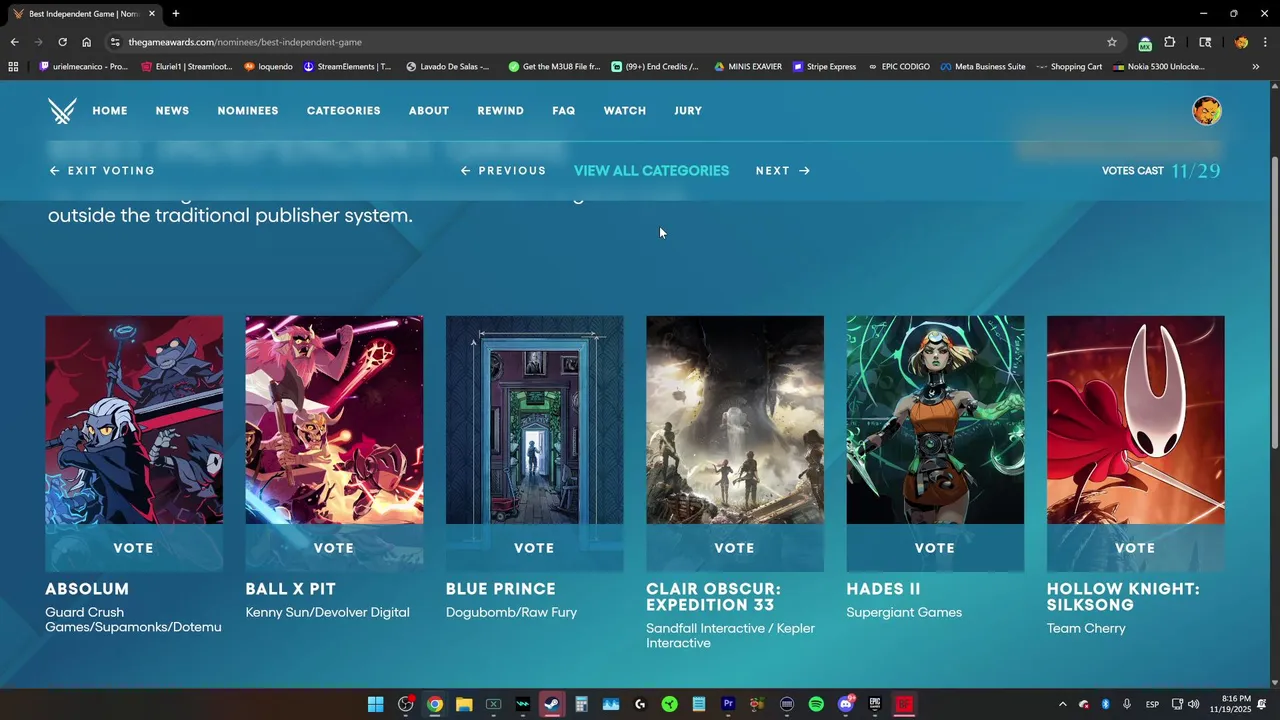1280x720 pixels.
Task: Go to the HOME nav item
Action: tap(110, 111)
